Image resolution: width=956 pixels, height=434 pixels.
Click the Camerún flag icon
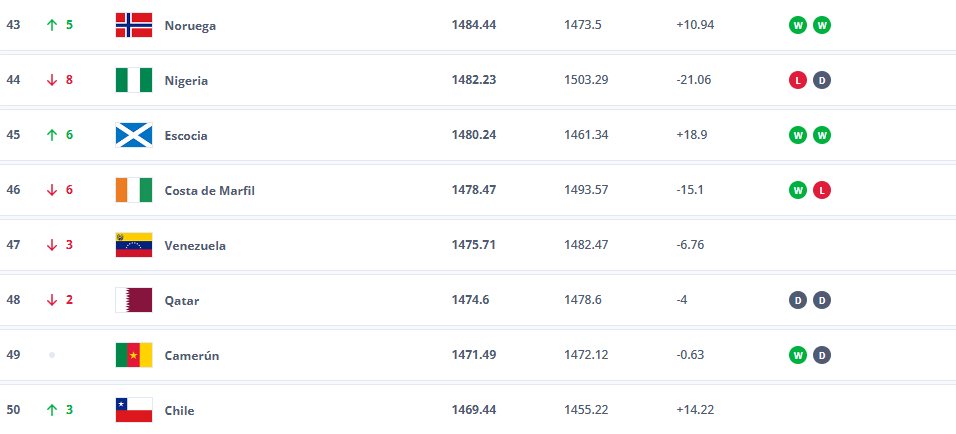pyautogui.click(x=134, y=355)
